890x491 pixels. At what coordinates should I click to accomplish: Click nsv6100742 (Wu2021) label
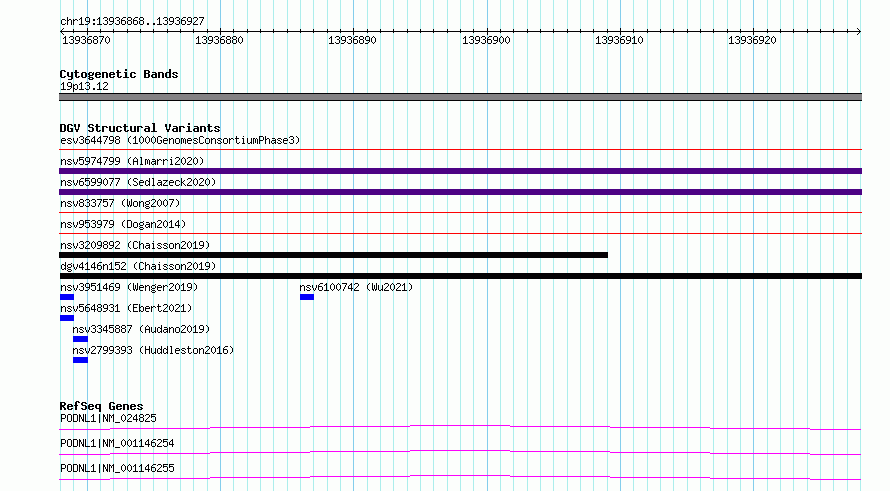356,287
